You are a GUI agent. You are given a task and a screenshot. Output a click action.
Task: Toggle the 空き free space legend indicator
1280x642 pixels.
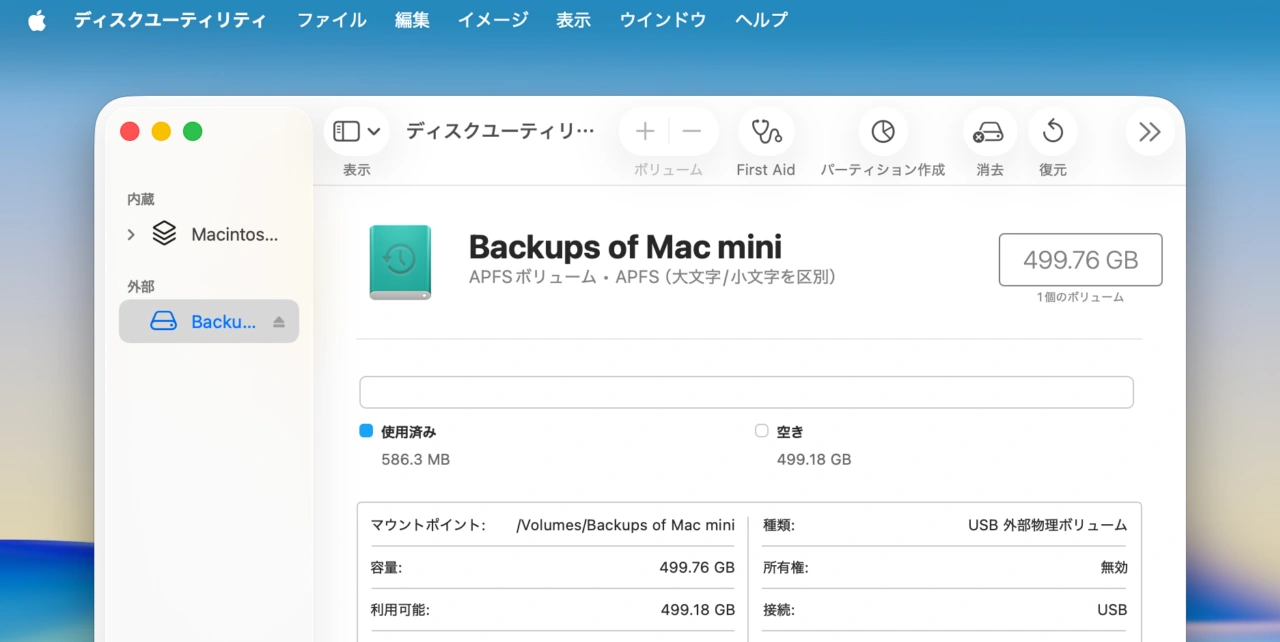(761, 430)
